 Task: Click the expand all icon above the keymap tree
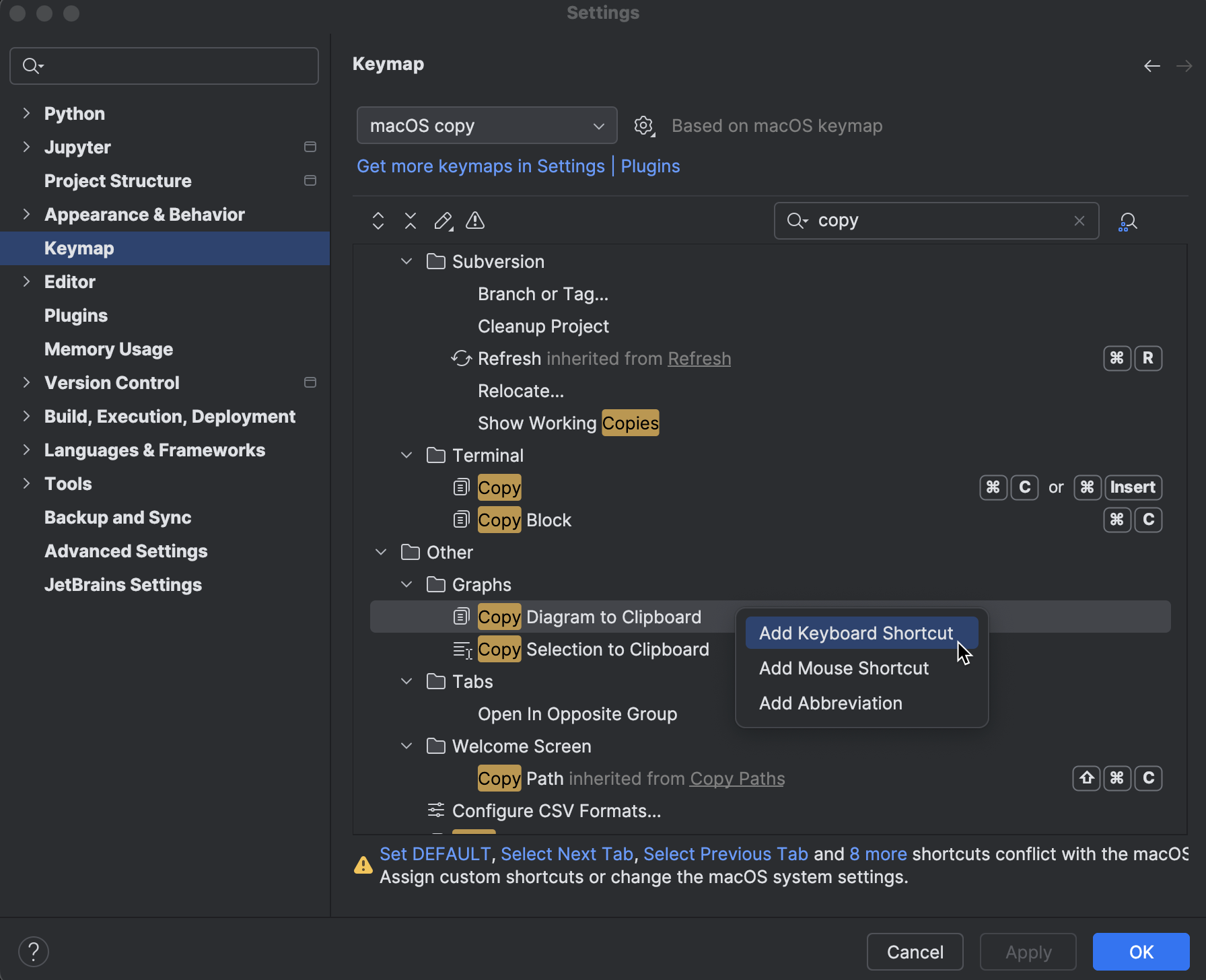(x=378, y=221)
